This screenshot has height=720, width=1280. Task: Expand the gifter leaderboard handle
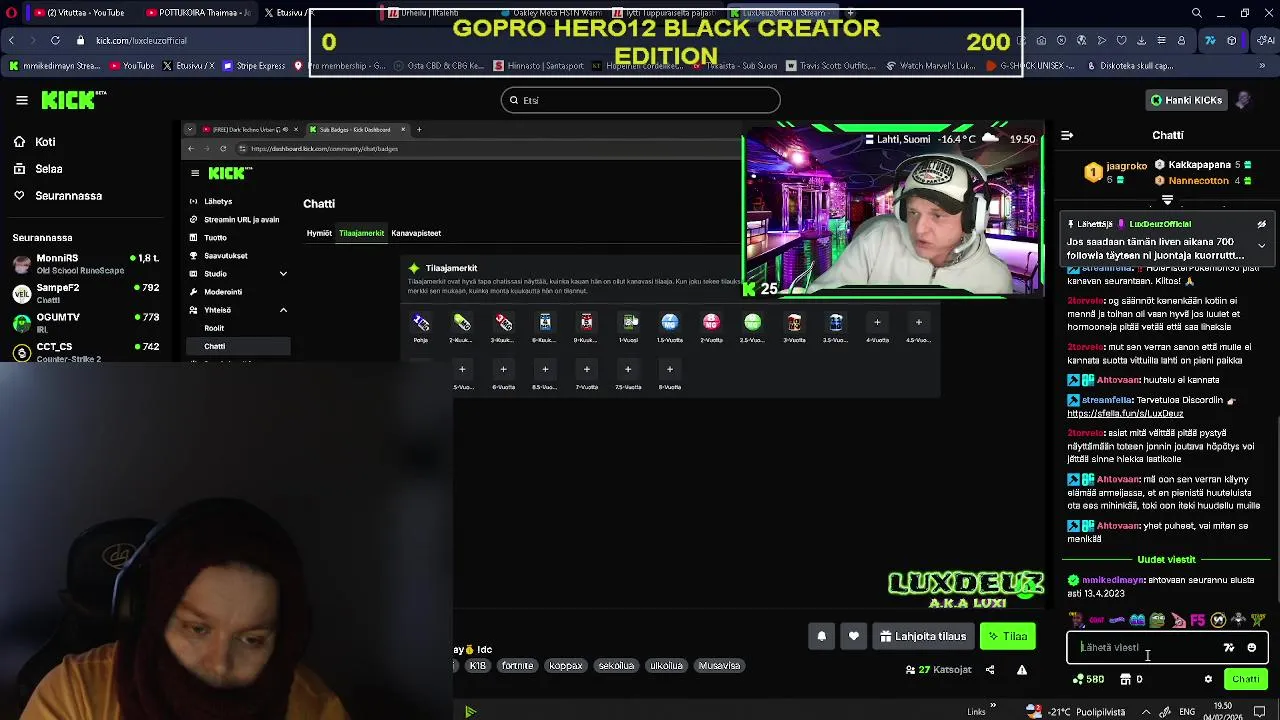tap(1167, 201)
